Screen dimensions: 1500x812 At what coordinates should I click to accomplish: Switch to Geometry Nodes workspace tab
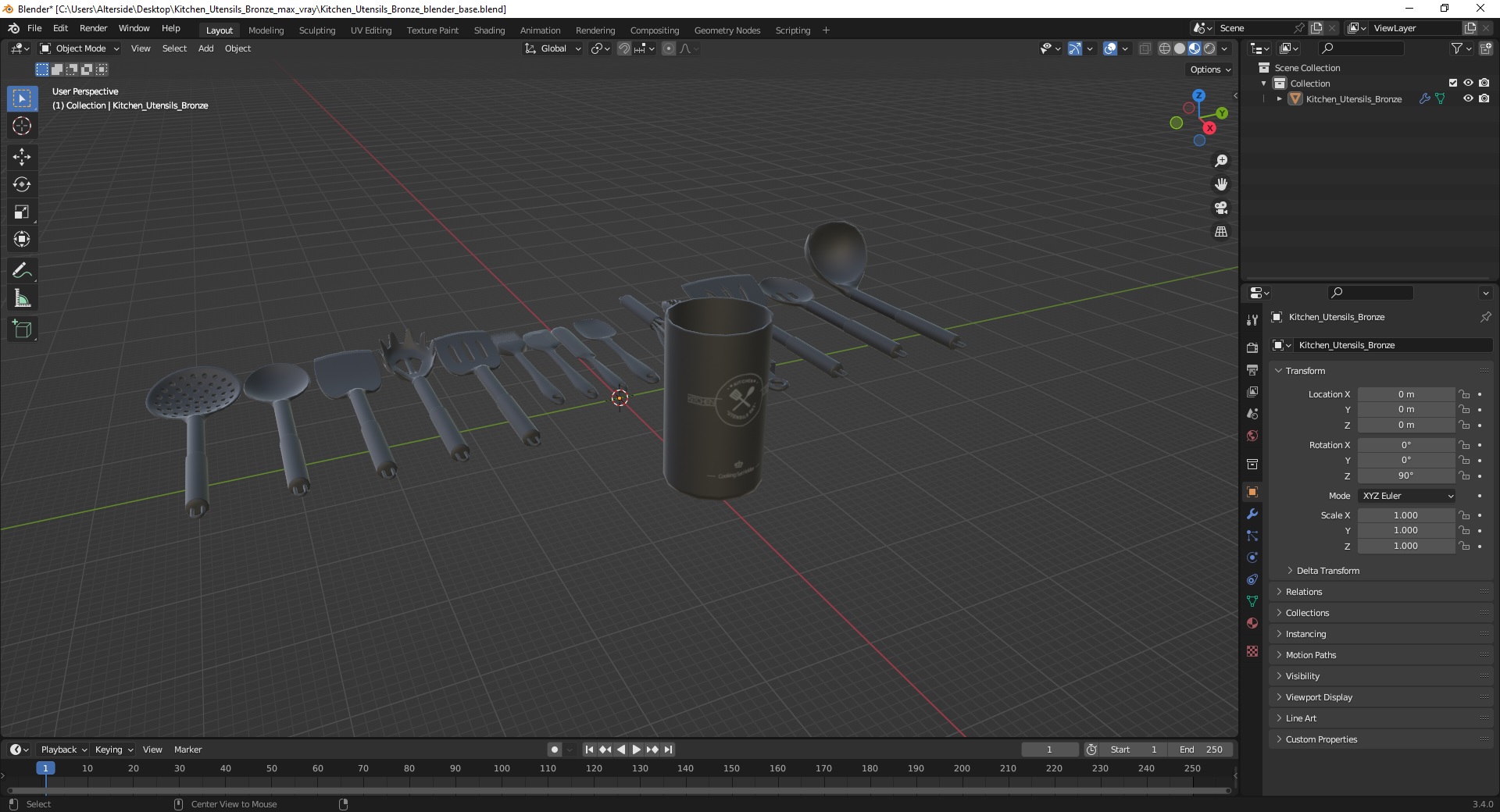click(x=727, y=30)
